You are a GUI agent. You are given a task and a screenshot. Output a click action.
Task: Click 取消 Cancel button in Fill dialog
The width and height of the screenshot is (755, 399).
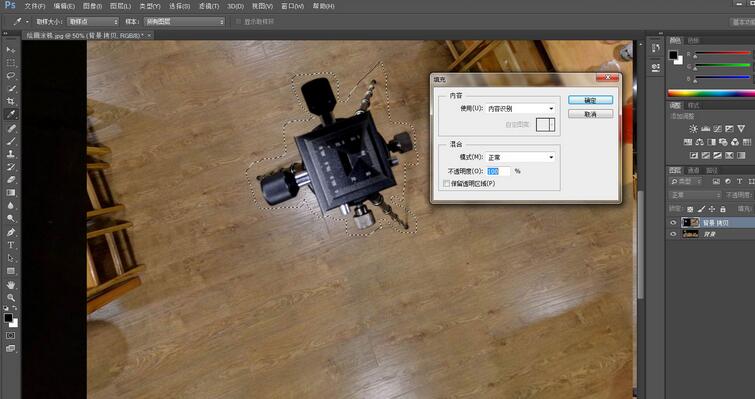click(x=590, y=114)
